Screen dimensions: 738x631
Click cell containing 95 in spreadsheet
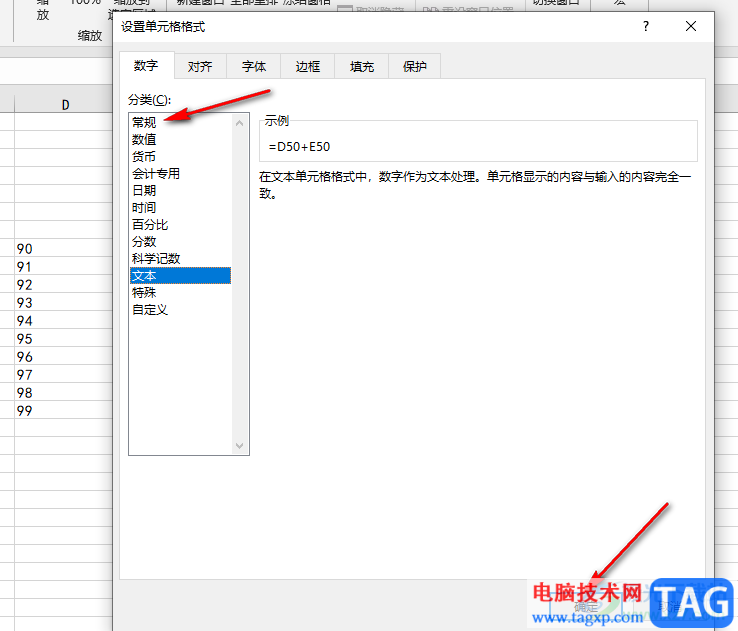coord(64,338)
